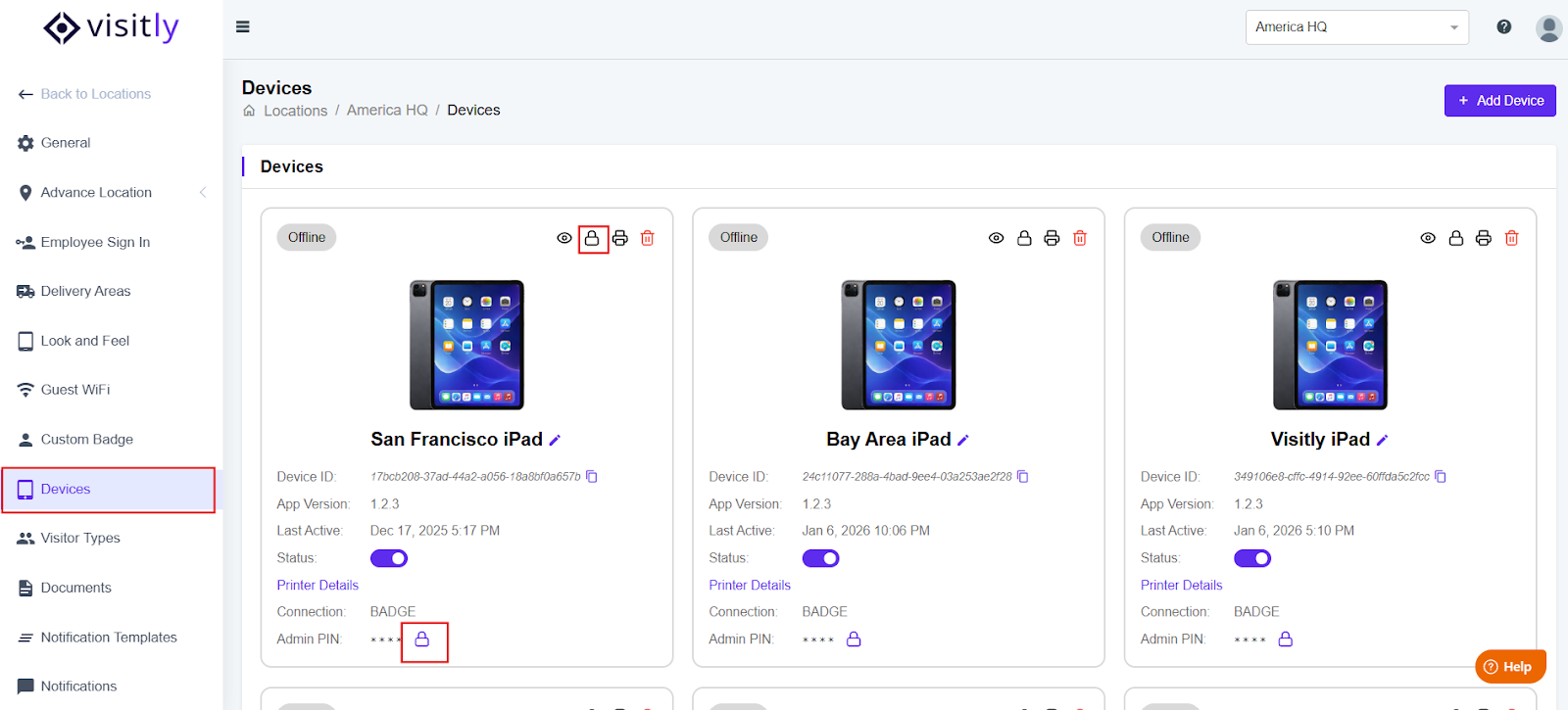The width and height of the screenshot is (1568, 710).
Task: Click Offline badge on Bay Area iPad
Action: click(x=739, y=238)
